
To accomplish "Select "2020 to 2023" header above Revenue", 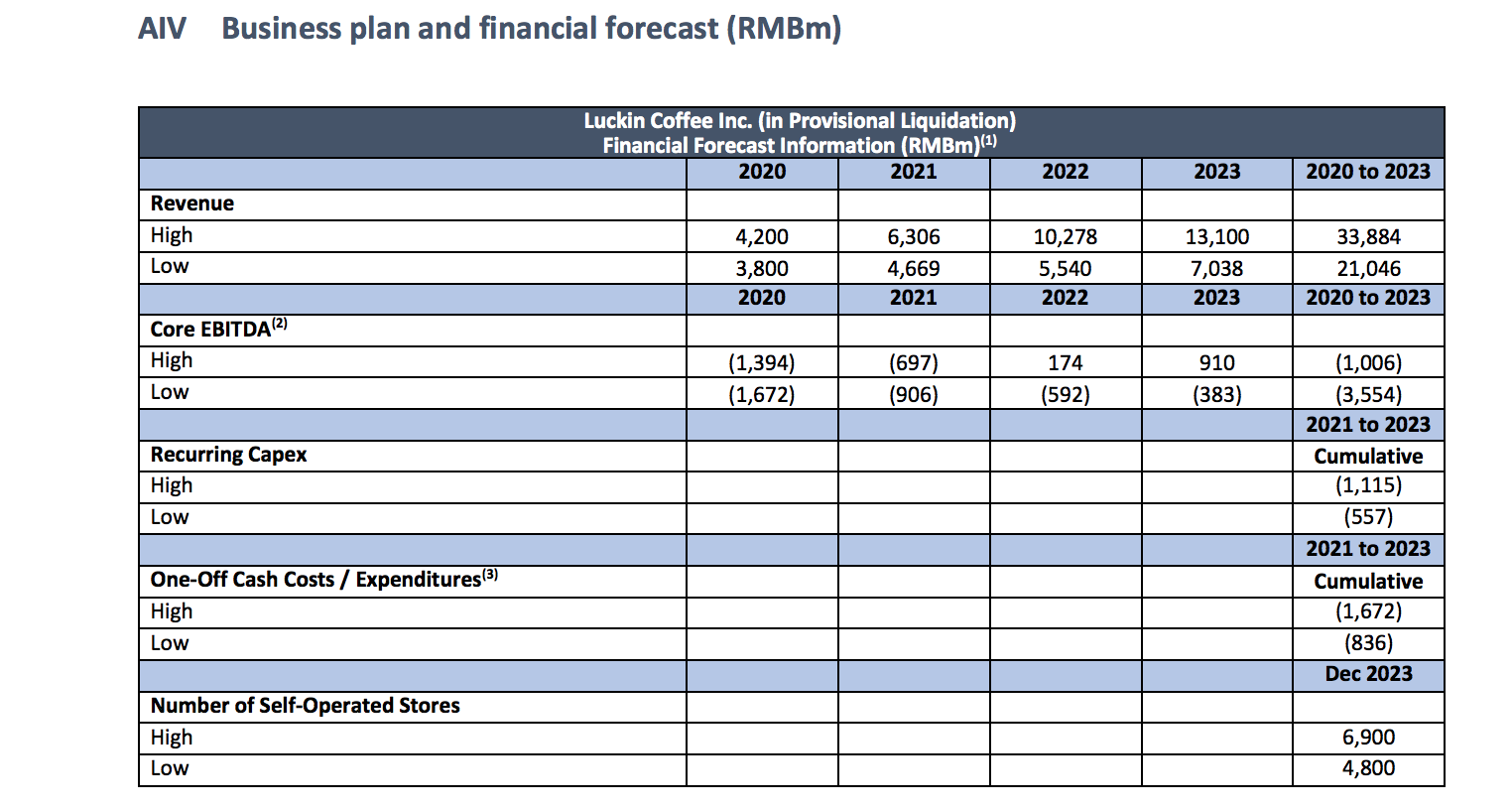I will click(x=1369, y=172).
